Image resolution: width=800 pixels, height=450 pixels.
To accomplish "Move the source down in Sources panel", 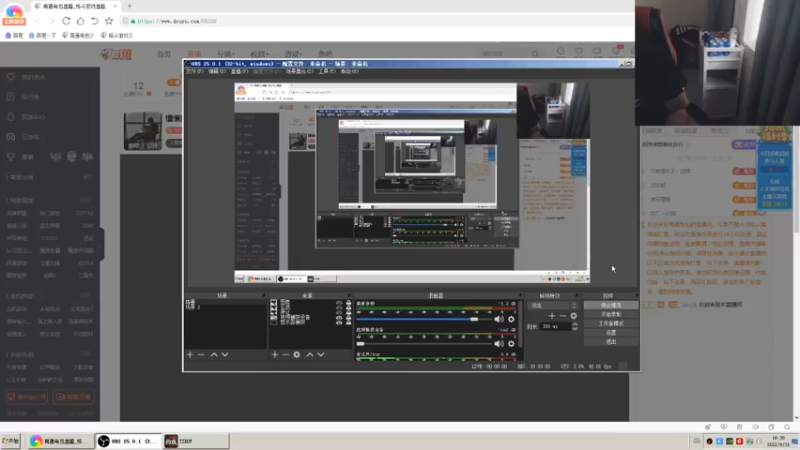I will (321, 355).
